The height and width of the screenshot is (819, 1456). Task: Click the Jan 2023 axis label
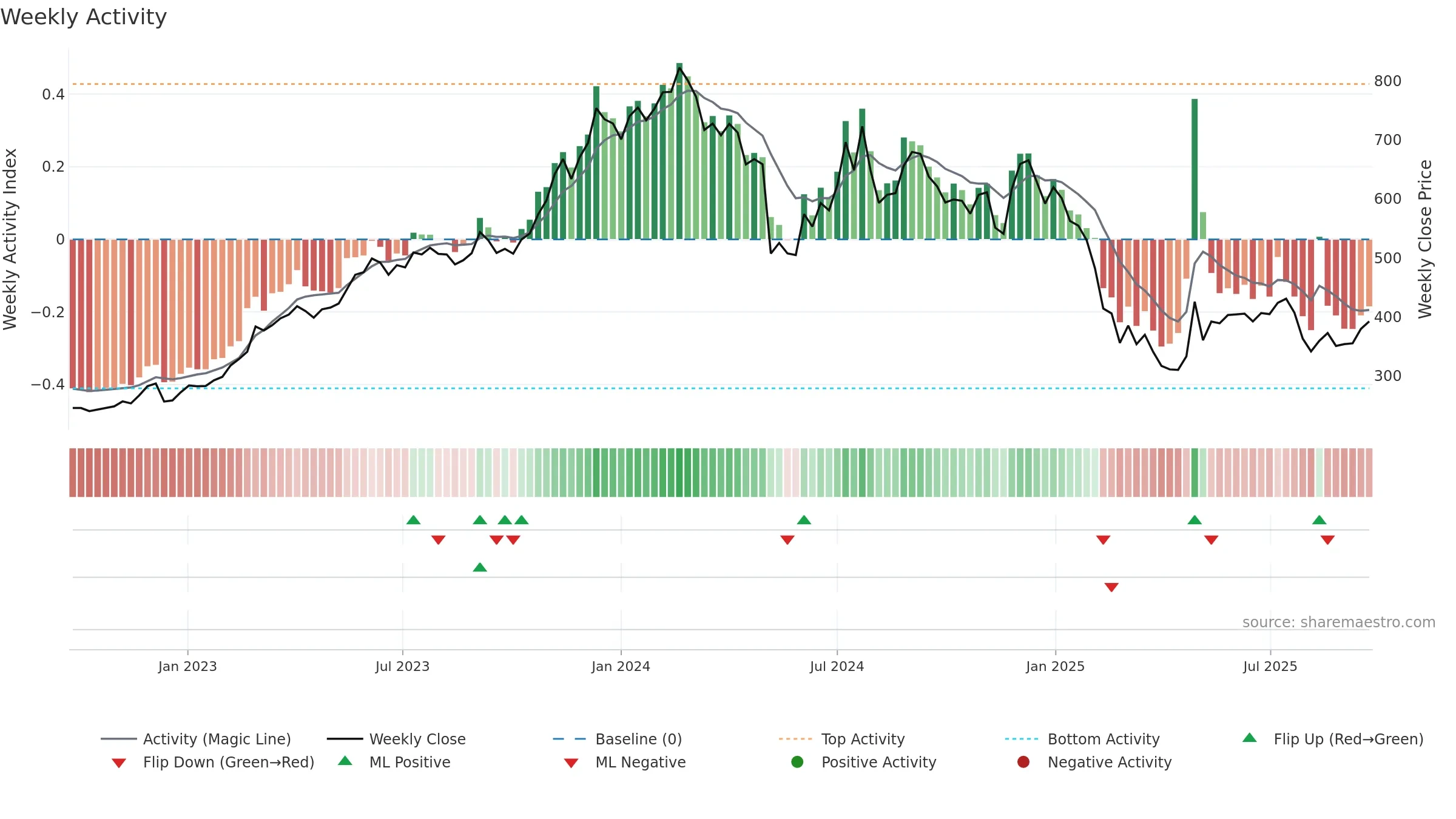pos(187,666)
